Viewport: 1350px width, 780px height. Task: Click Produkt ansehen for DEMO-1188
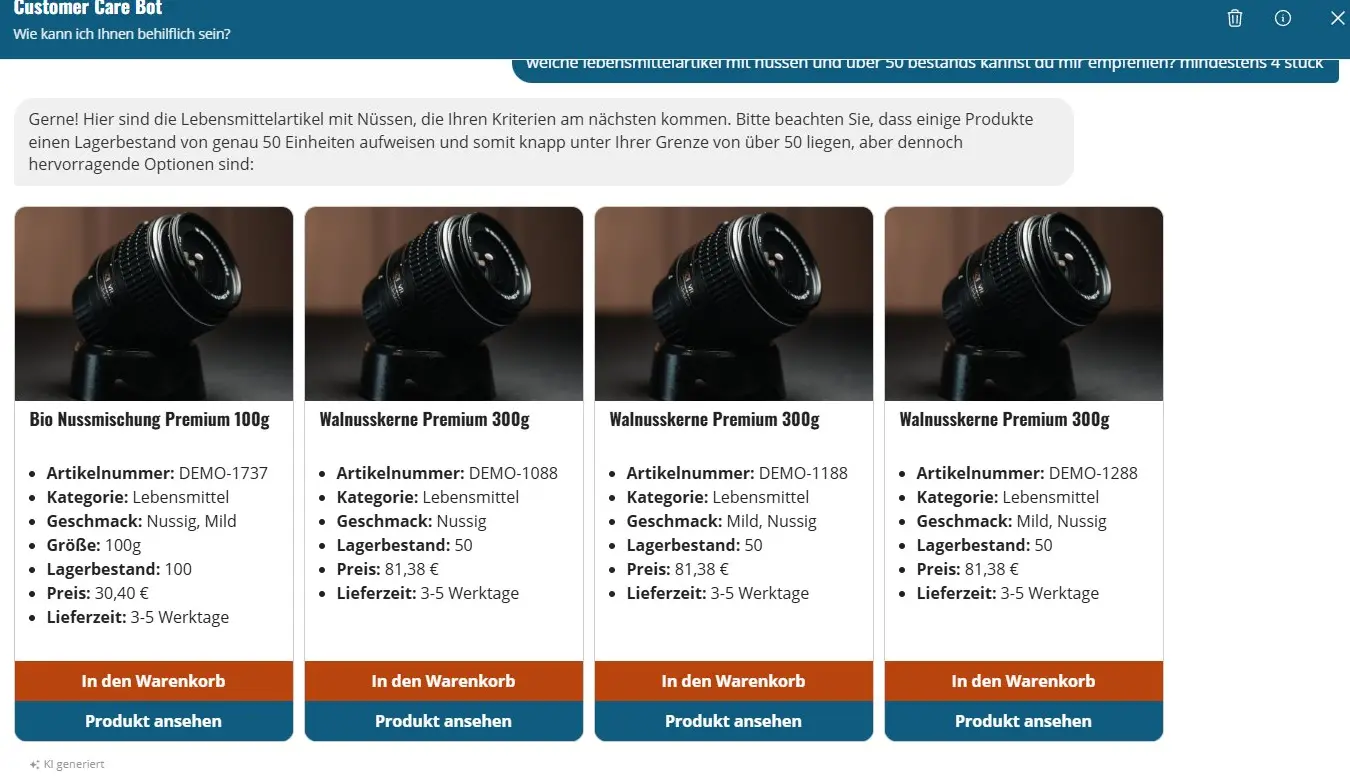(x=734, y=721)
